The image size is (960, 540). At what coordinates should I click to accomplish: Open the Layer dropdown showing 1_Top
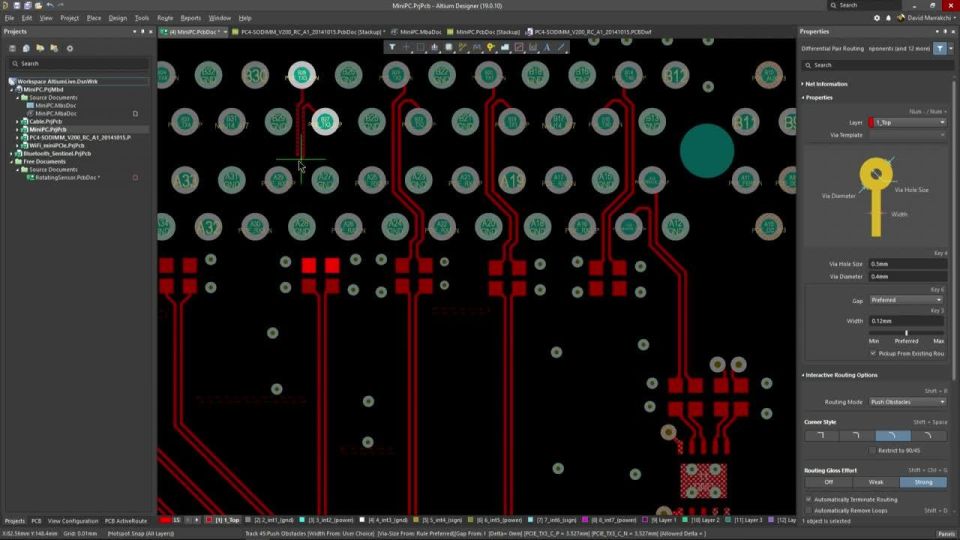(907, 122)
